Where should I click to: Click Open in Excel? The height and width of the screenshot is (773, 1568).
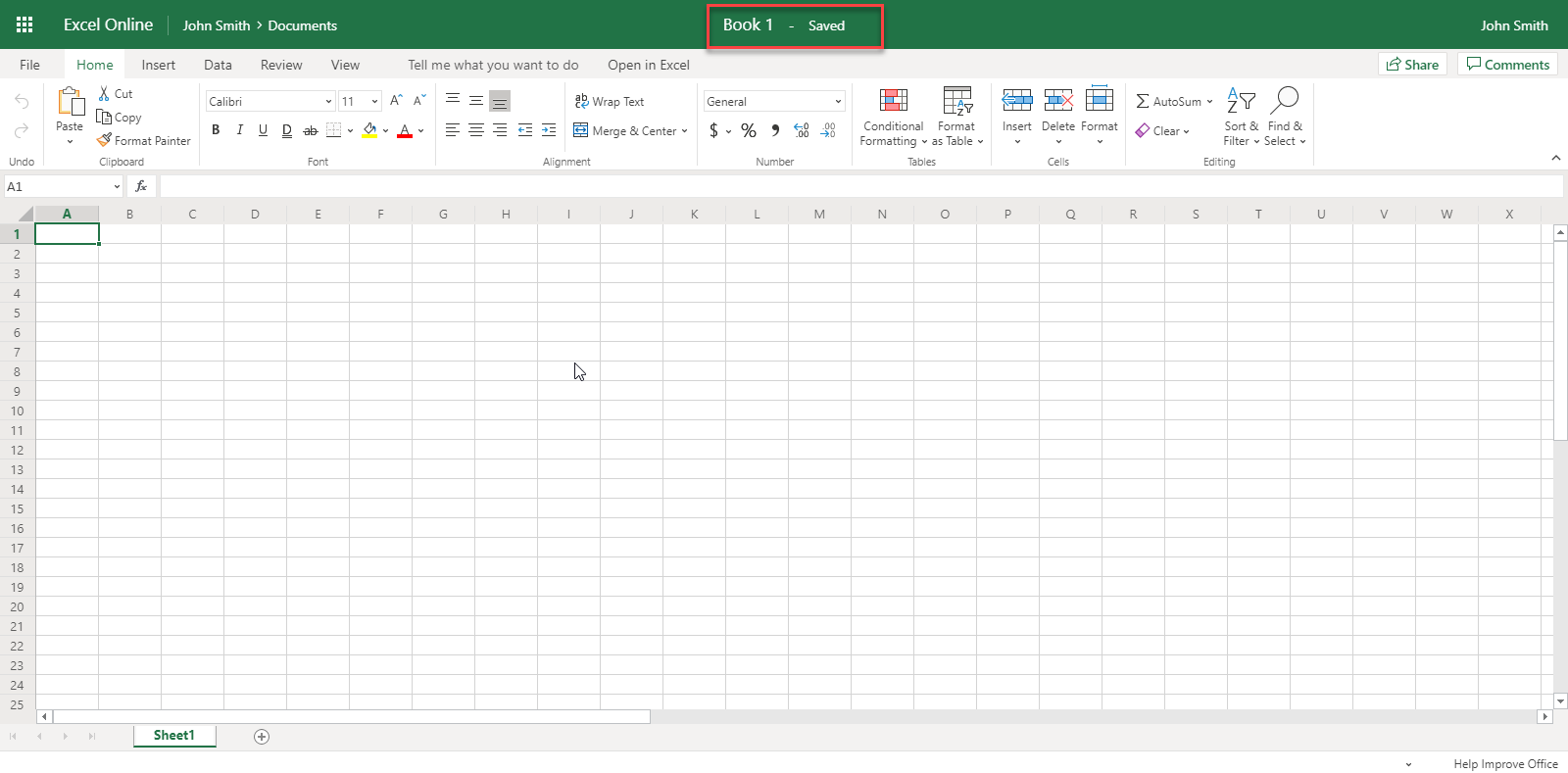click(x=649, y=65)
